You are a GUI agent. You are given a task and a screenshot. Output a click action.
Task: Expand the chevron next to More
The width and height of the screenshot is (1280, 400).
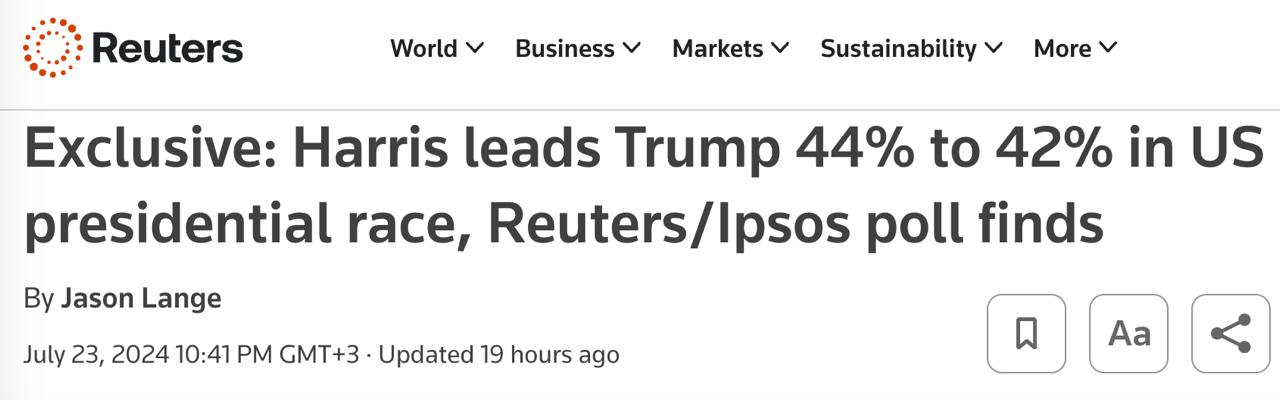pos(1108,48)
